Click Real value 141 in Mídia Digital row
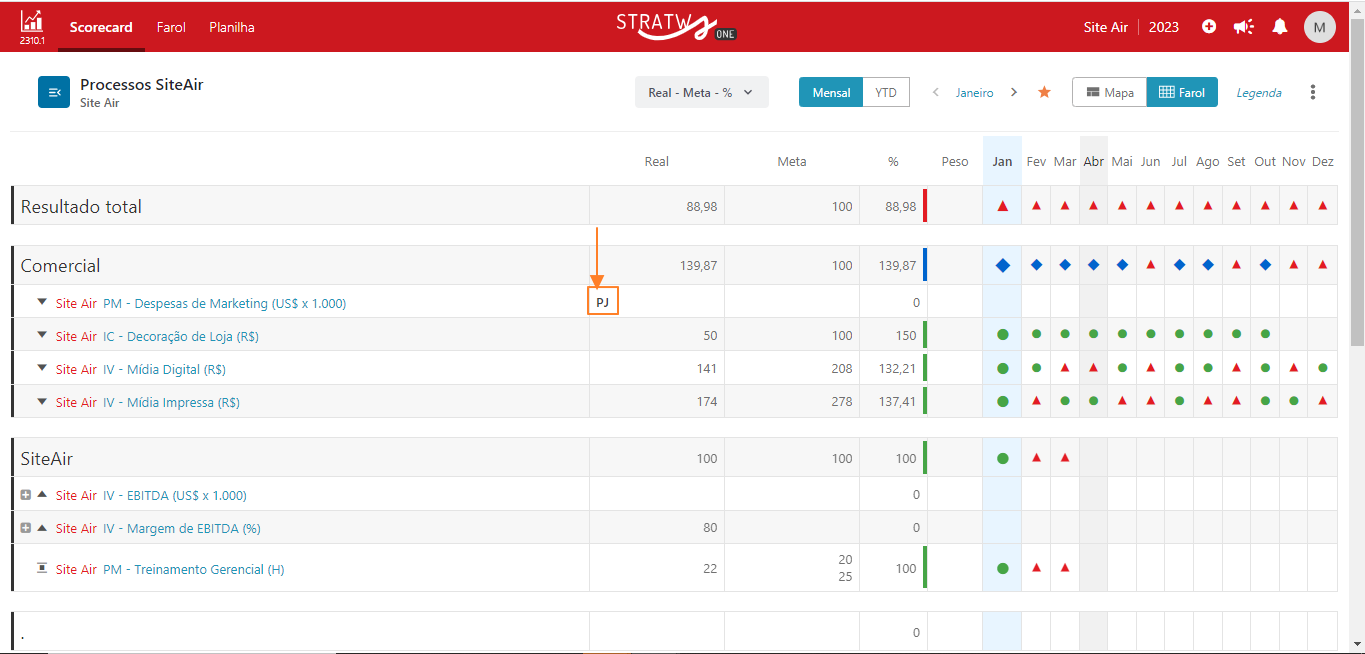 (x=706, y=369)
